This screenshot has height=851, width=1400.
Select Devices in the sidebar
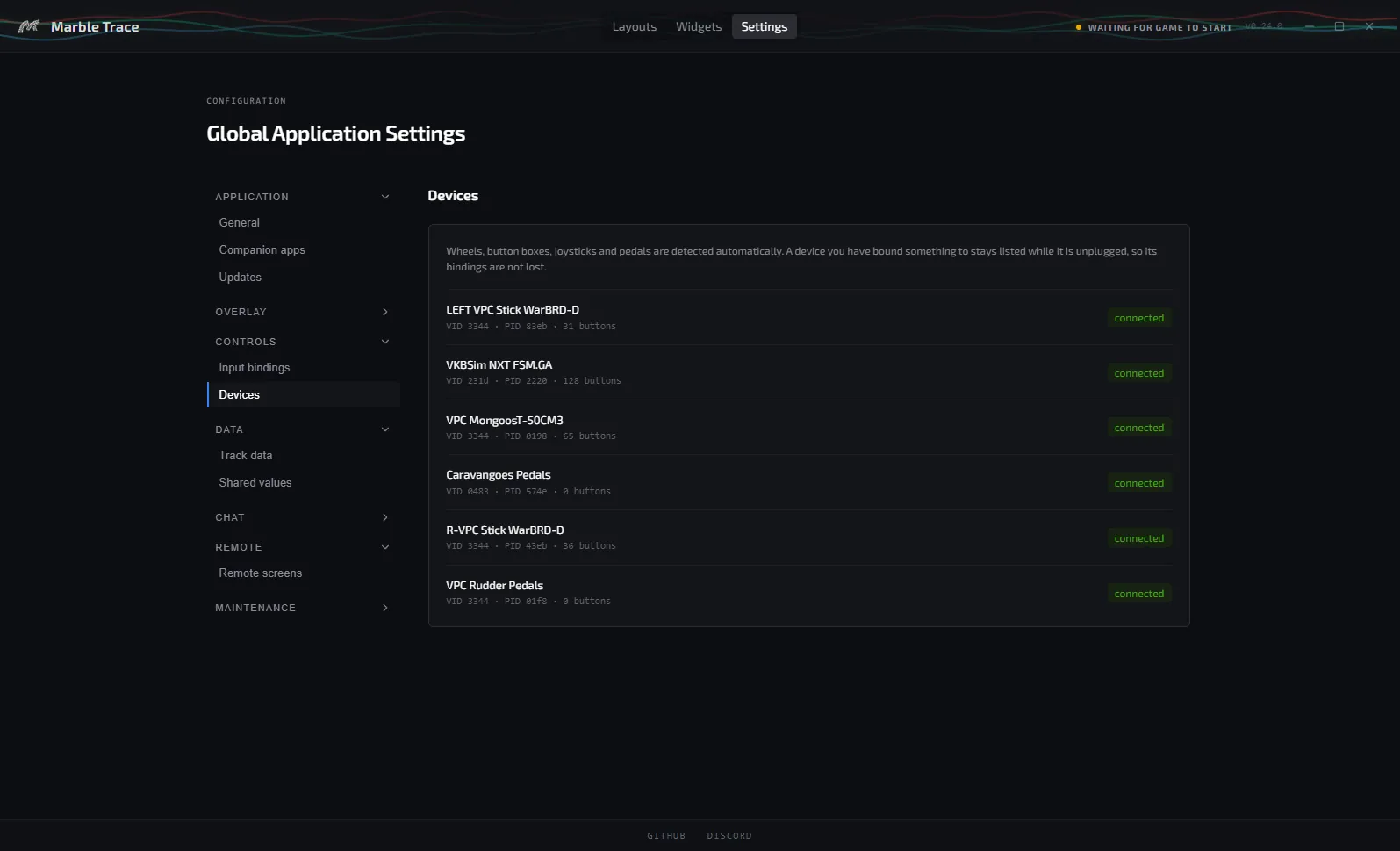click(x=304, y=395)
